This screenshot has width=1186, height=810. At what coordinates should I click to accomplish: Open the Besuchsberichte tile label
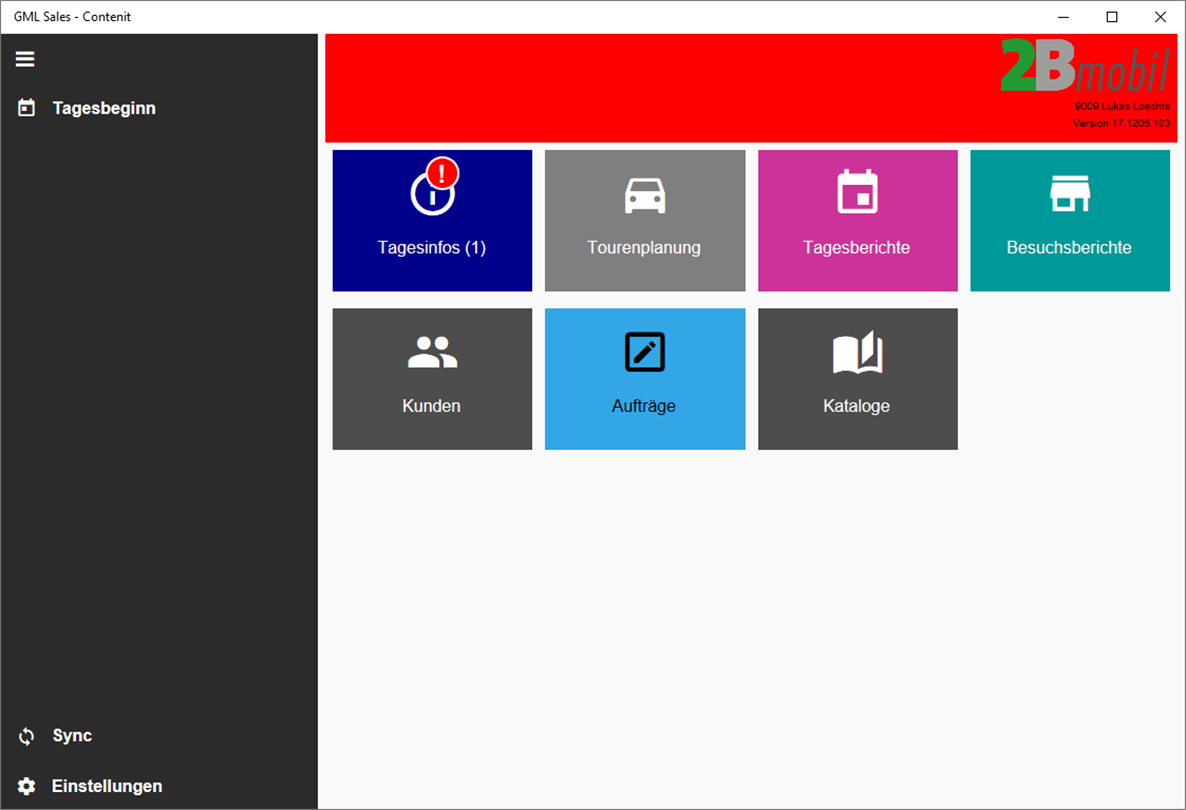click(x=1070, y=248)
